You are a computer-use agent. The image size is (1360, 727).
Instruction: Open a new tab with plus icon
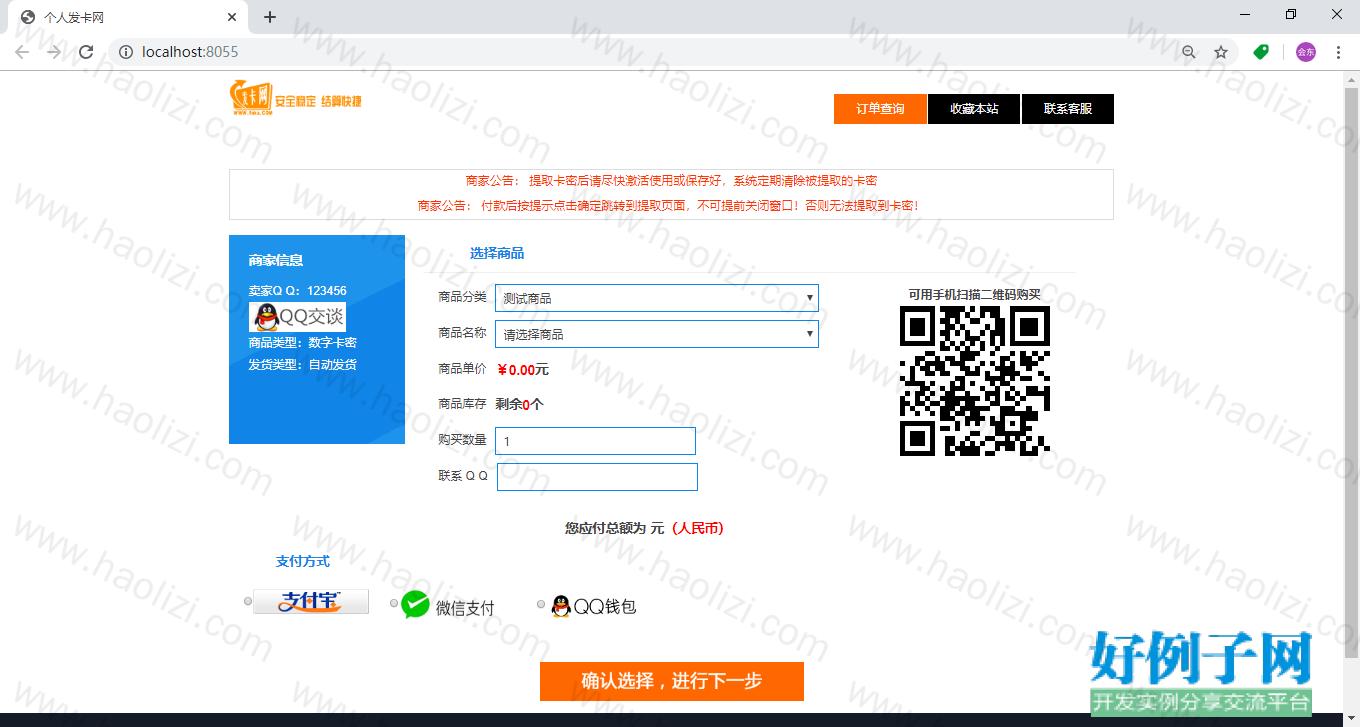point(270,17)
